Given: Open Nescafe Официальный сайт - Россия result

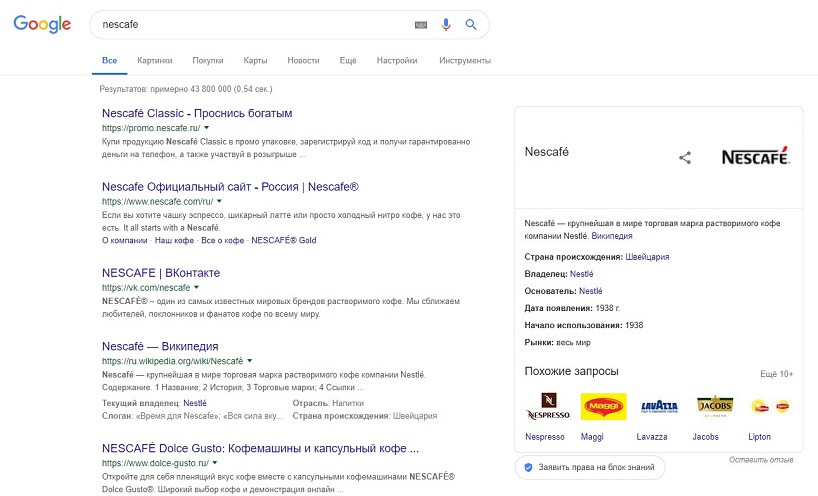Looking at the screenshot, I should point(231,187).
